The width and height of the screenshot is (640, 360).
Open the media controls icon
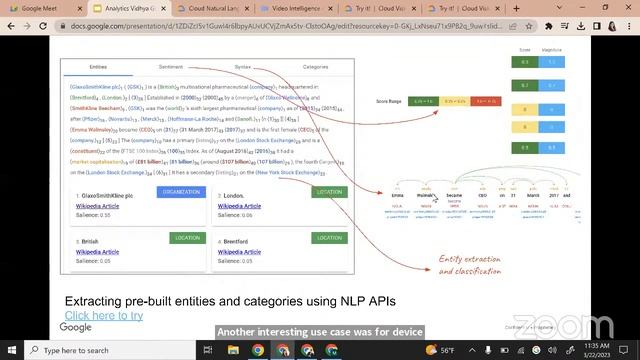coord(565,26)
